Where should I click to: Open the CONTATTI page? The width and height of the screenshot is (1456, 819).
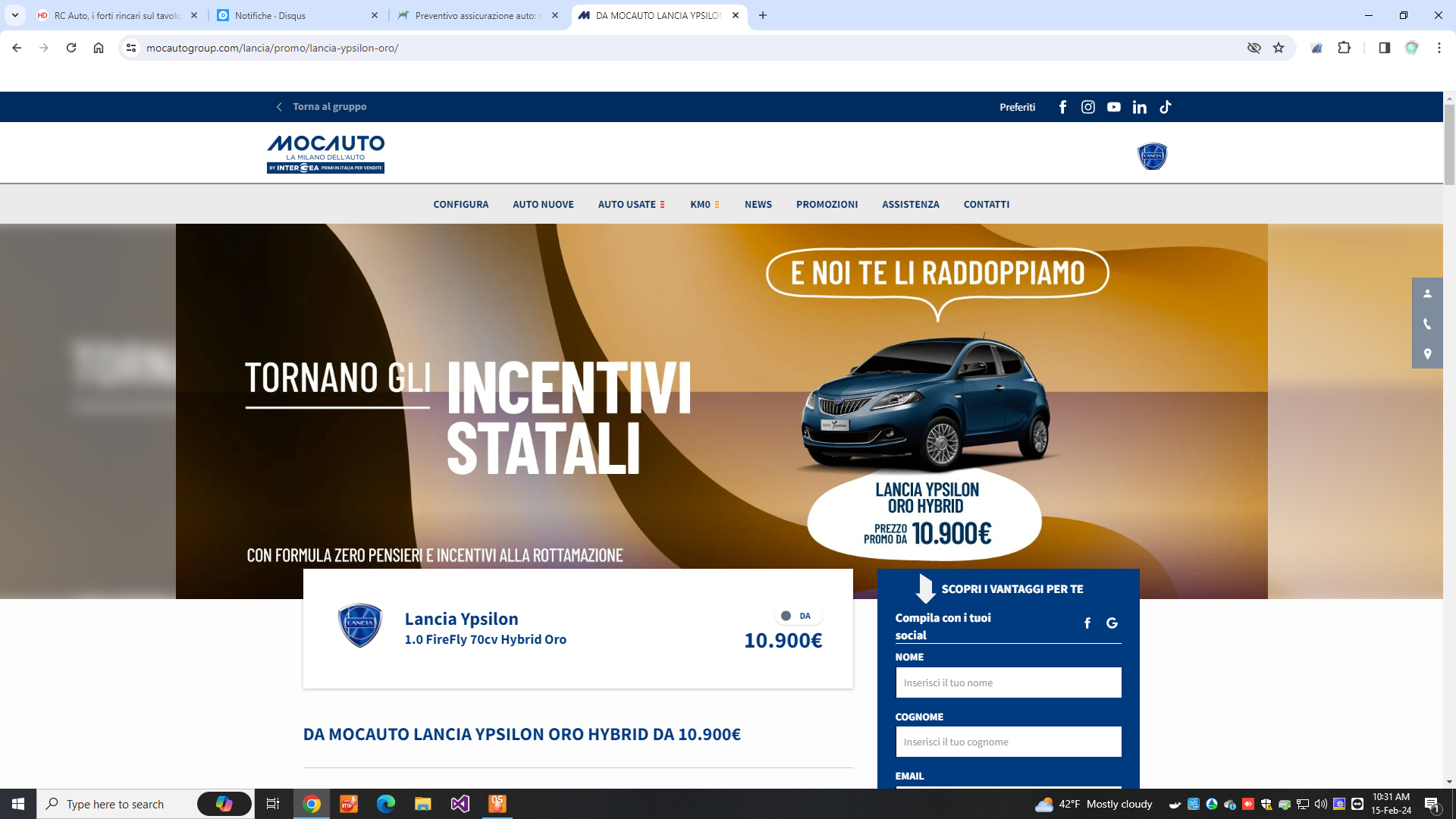click(x=987, y=205)
